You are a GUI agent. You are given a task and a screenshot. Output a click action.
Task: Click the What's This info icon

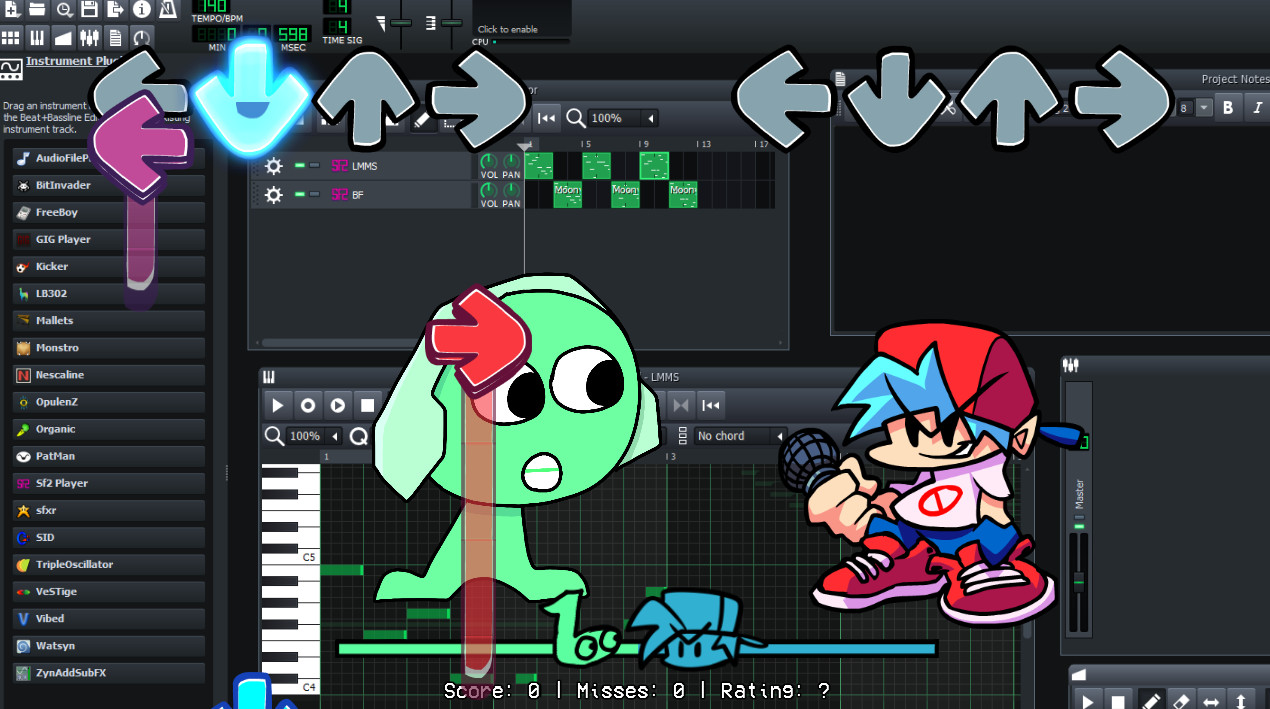tap(141, 9)
